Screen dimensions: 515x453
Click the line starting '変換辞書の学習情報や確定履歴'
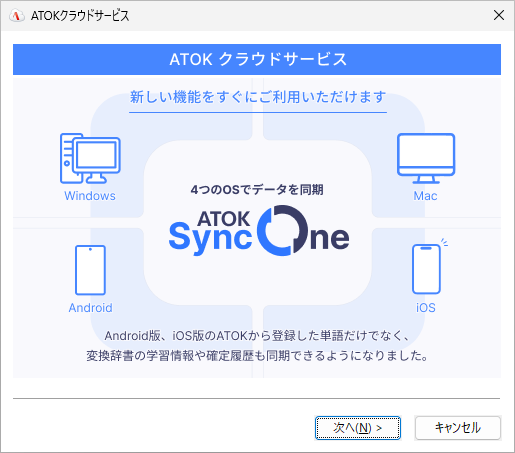[x=257, y=356]
